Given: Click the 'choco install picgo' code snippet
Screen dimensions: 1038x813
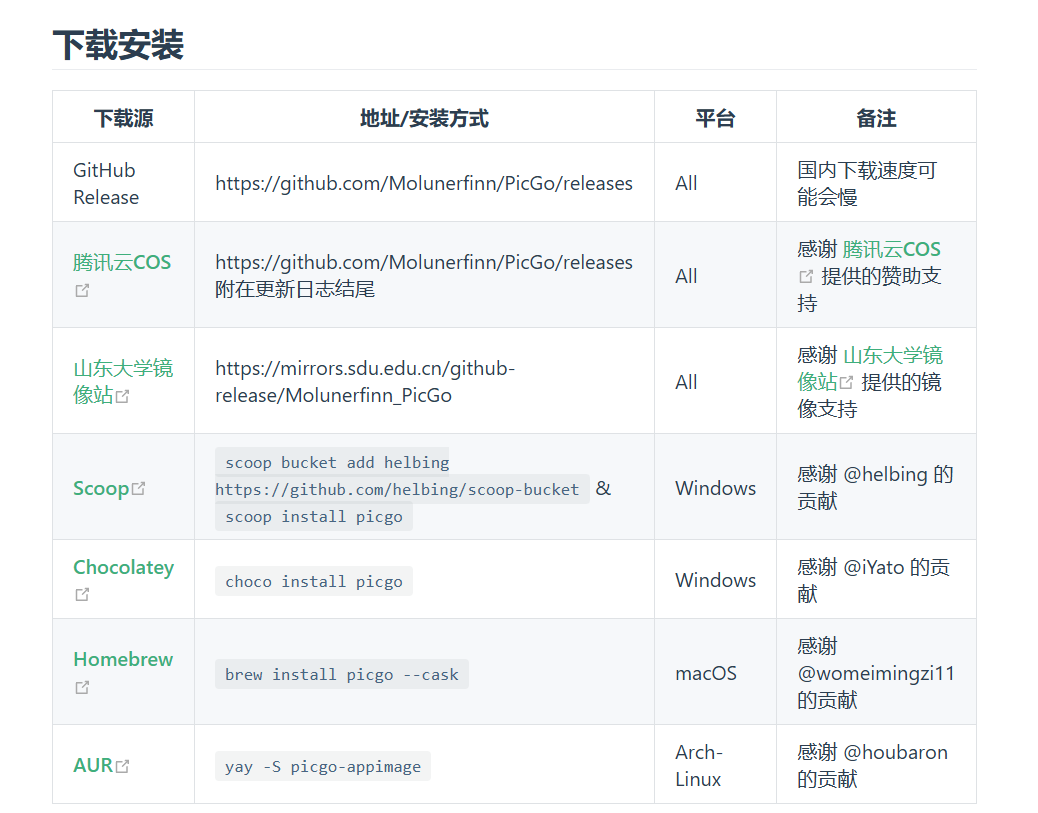Looking at the screenshot, I should tap(313, 581).
